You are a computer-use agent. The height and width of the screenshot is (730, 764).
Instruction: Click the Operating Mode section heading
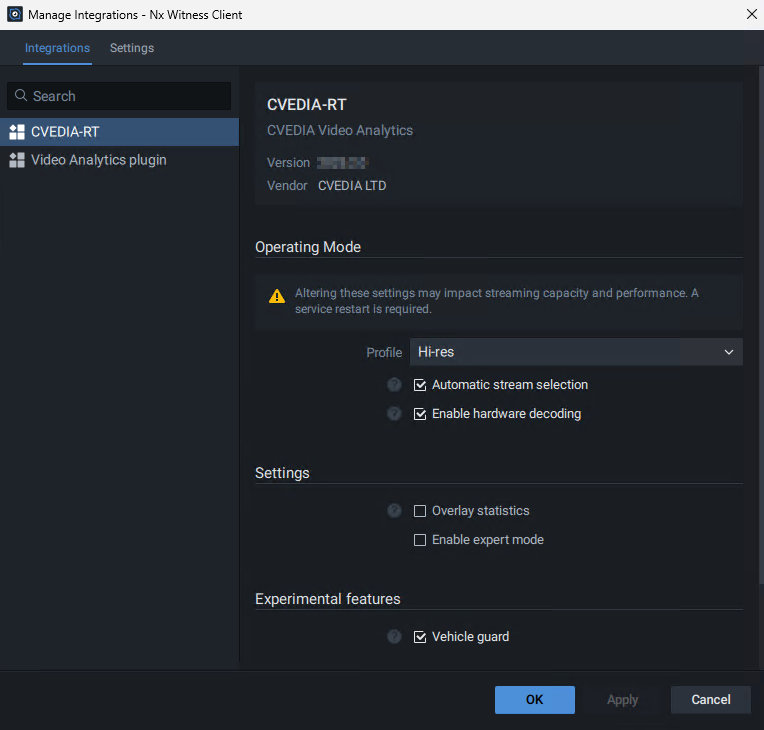pyautogui.click(x=308, y=247)
